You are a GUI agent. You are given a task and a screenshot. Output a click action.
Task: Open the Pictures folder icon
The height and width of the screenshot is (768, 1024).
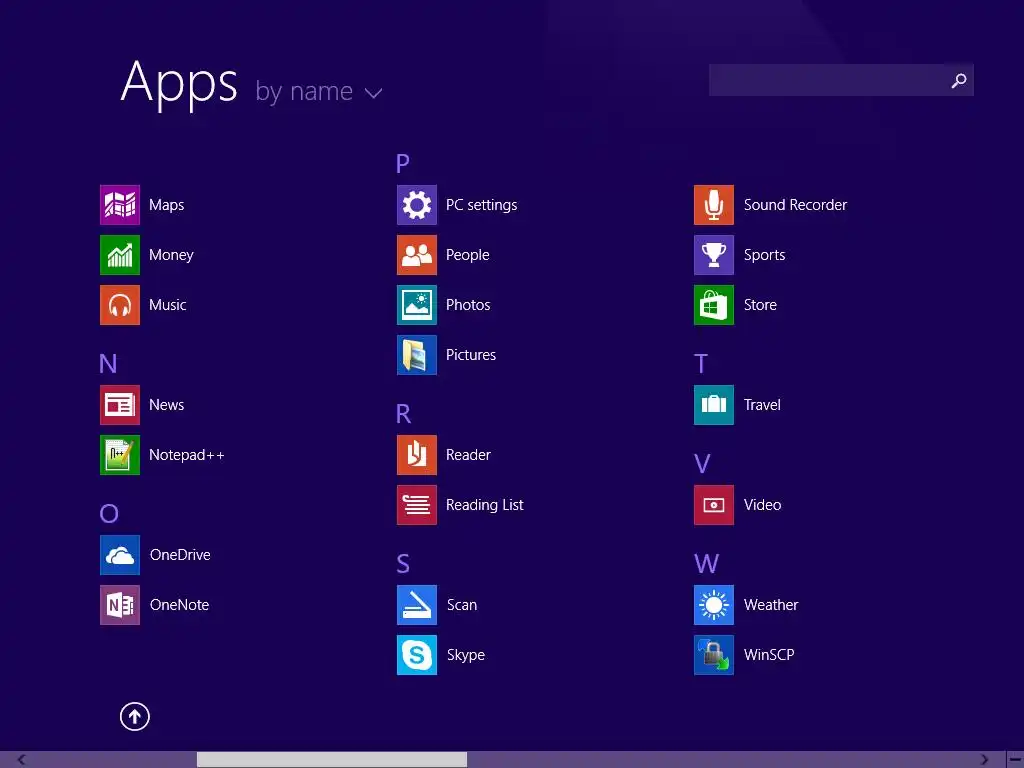(417, 355)
